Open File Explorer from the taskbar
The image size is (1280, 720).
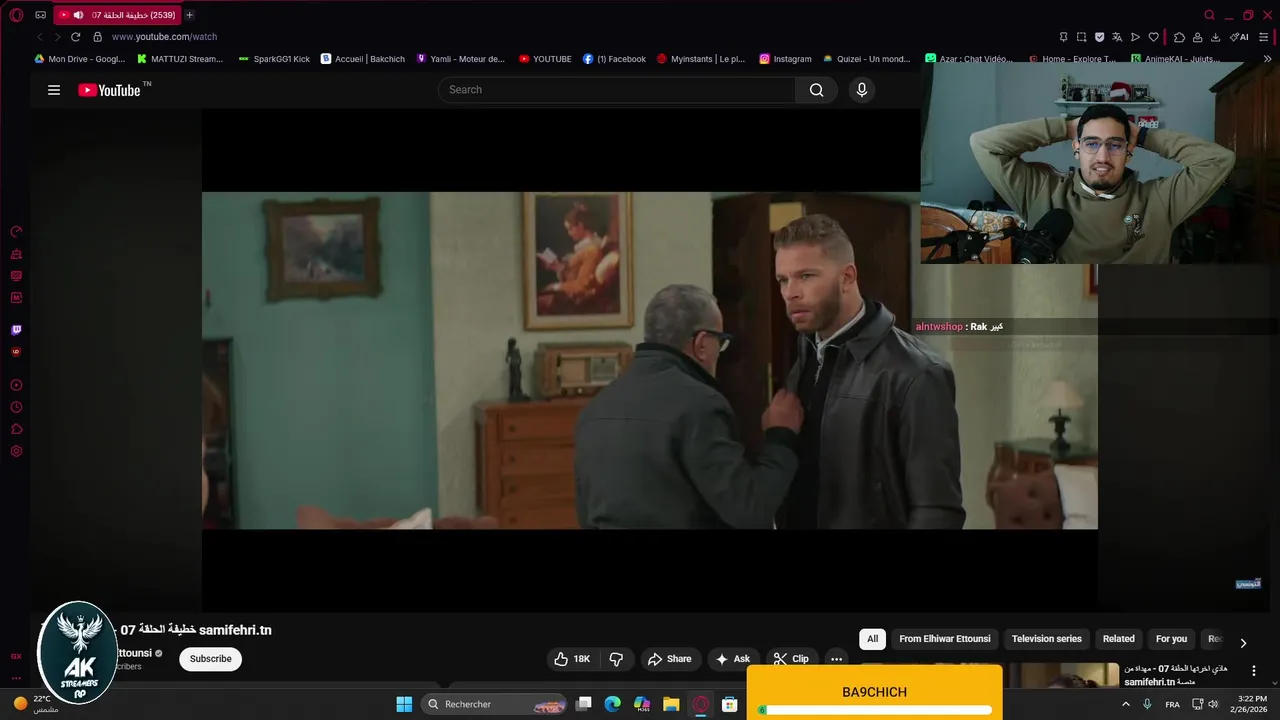pyautogui.click(x=671, y=704)
